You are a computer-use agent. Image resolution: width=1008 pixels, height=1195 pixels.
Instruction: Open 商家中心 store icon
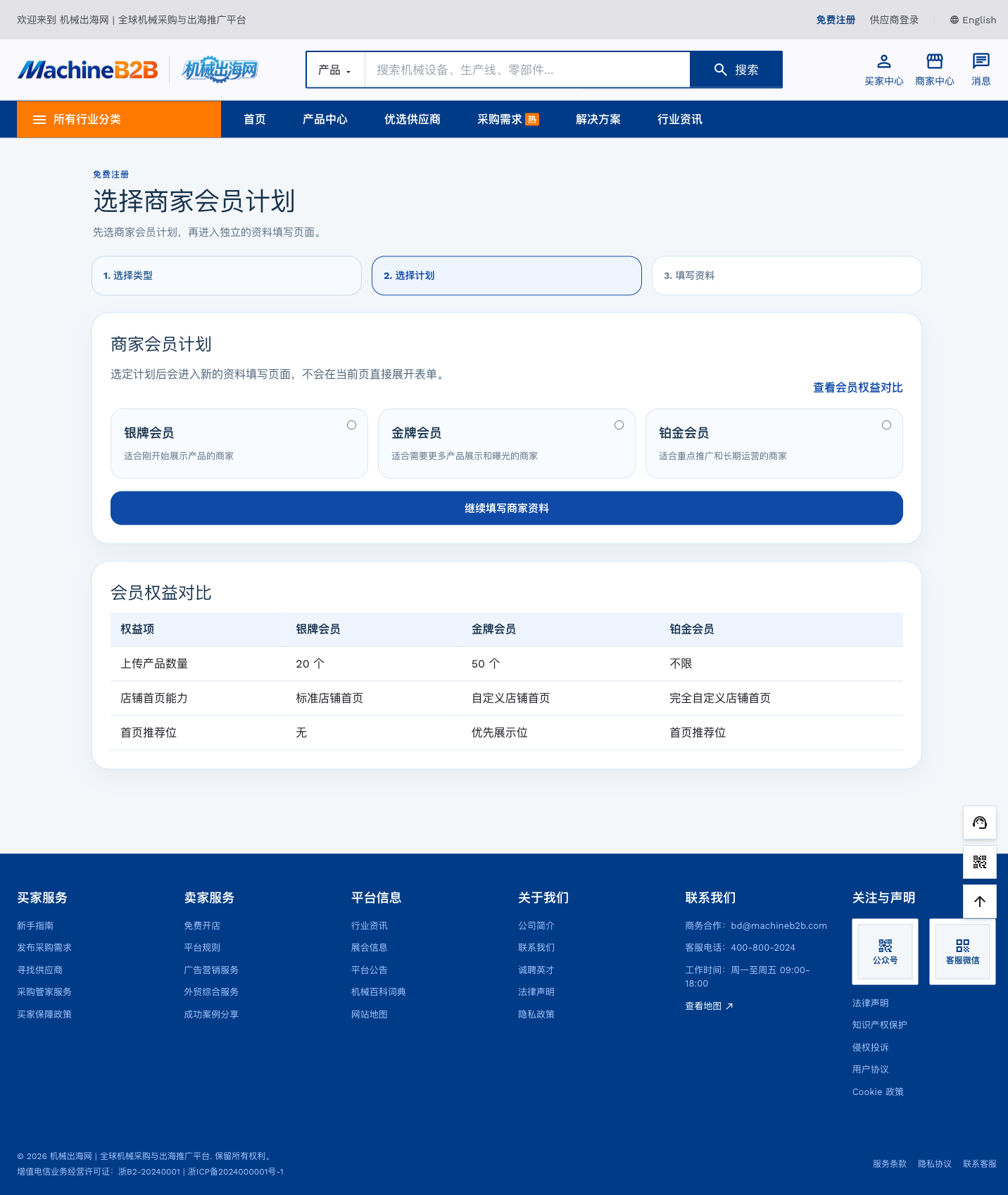coord(935,61)
